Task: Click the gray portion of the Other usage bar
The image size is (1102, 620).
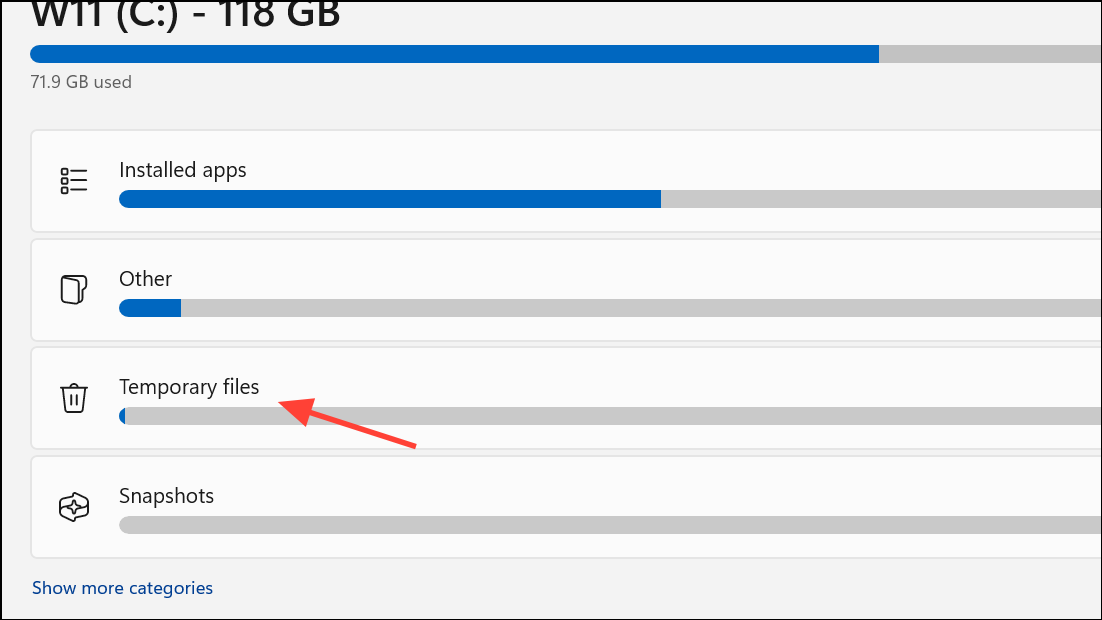Action: (641, 308)
